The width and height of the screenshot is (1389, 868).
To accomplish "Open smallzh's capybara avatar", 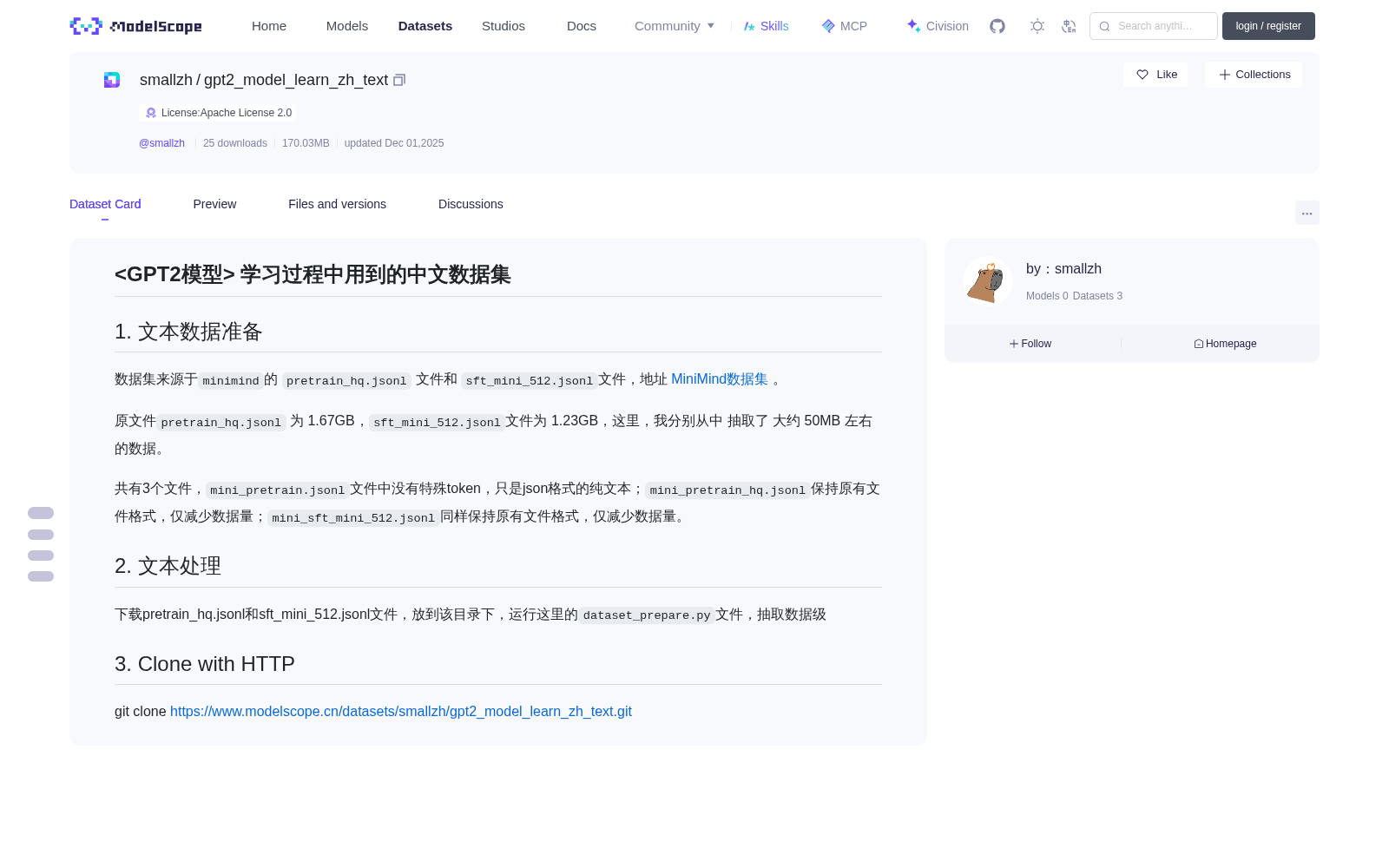I will point(988,281).
